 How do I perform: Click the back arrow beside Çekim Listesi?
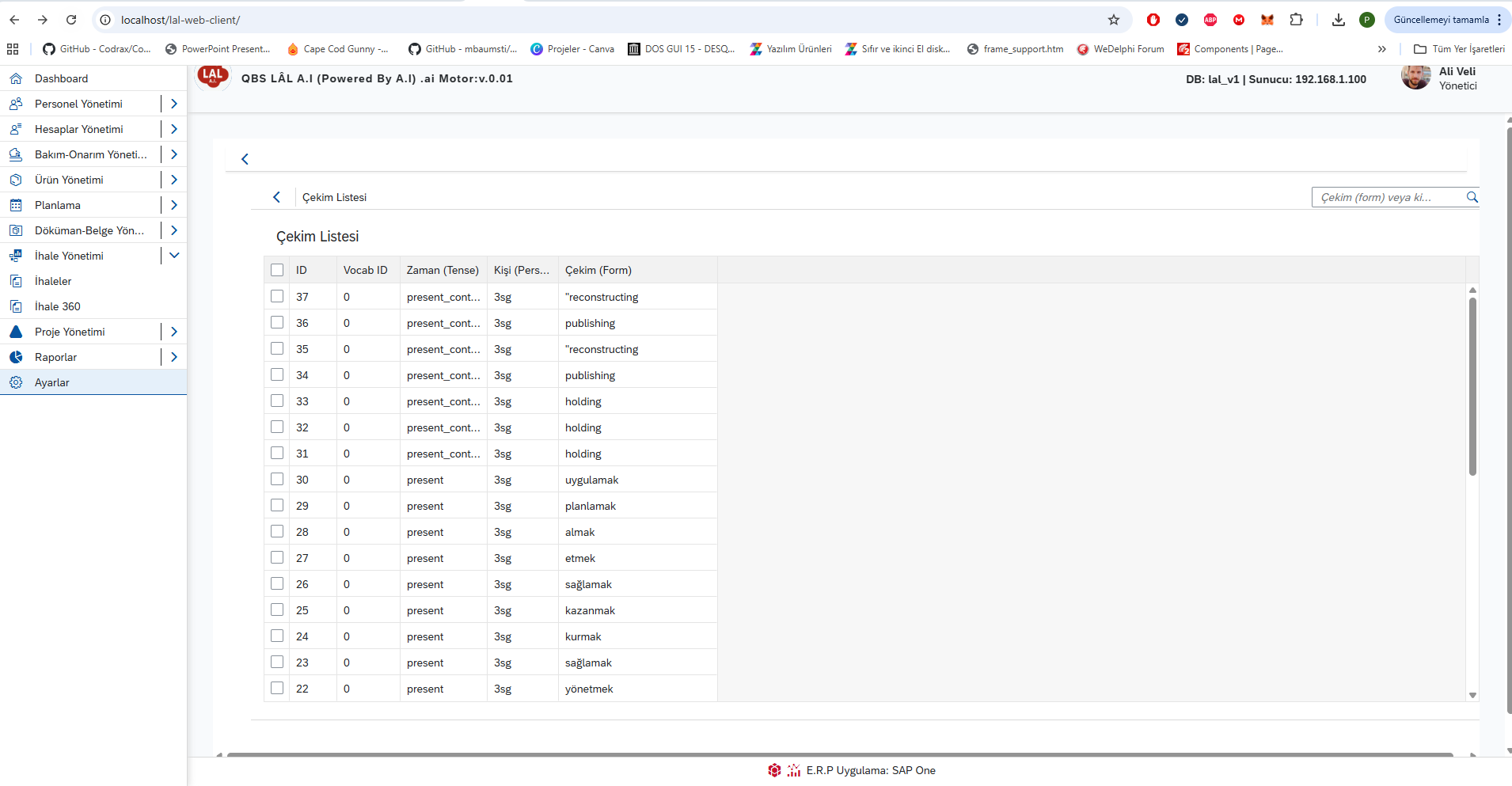pos(276,197)
